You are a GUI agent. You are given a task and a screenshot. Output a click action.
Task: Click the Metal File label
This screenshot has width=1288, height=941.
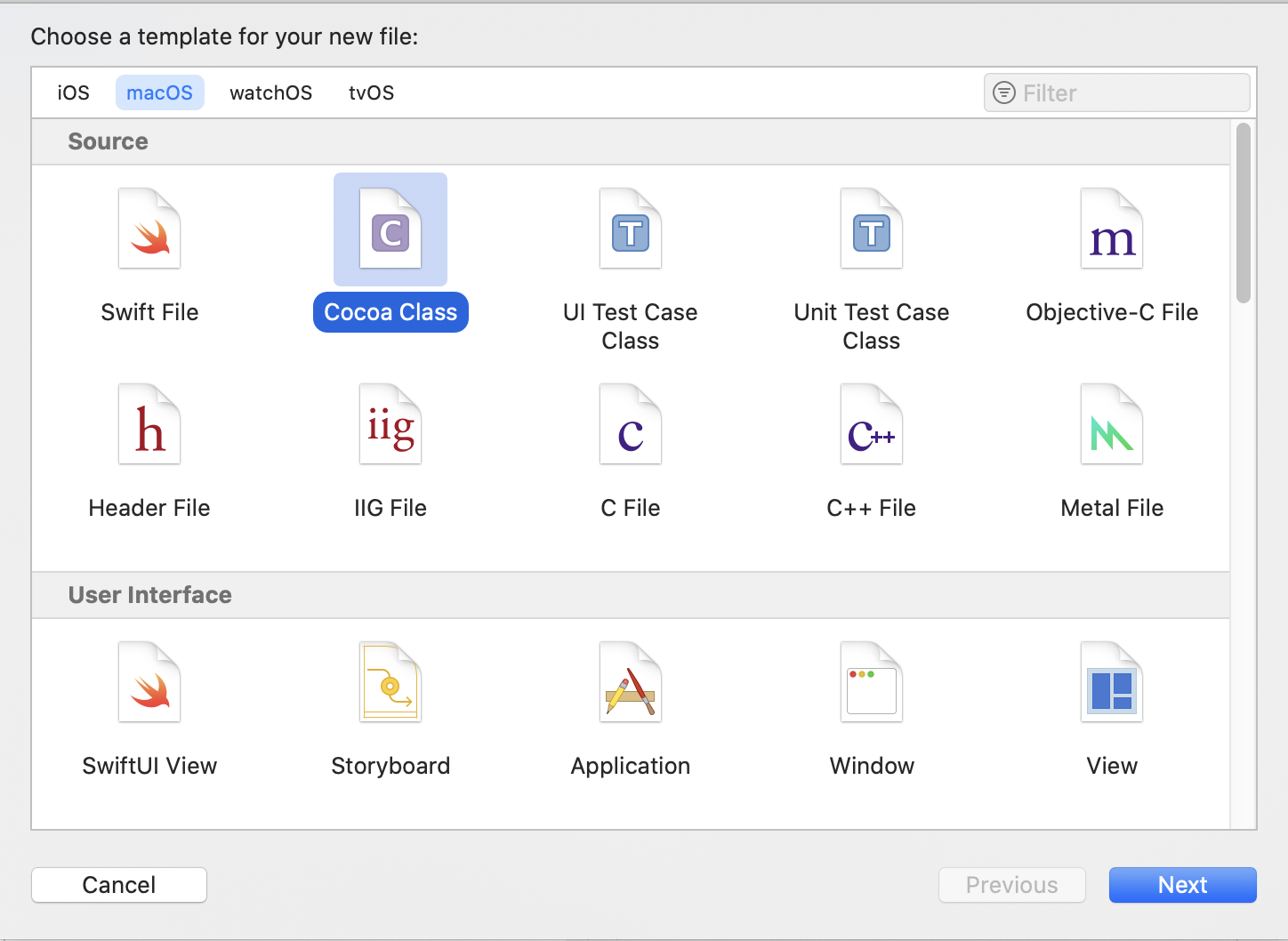[1112, 508]
